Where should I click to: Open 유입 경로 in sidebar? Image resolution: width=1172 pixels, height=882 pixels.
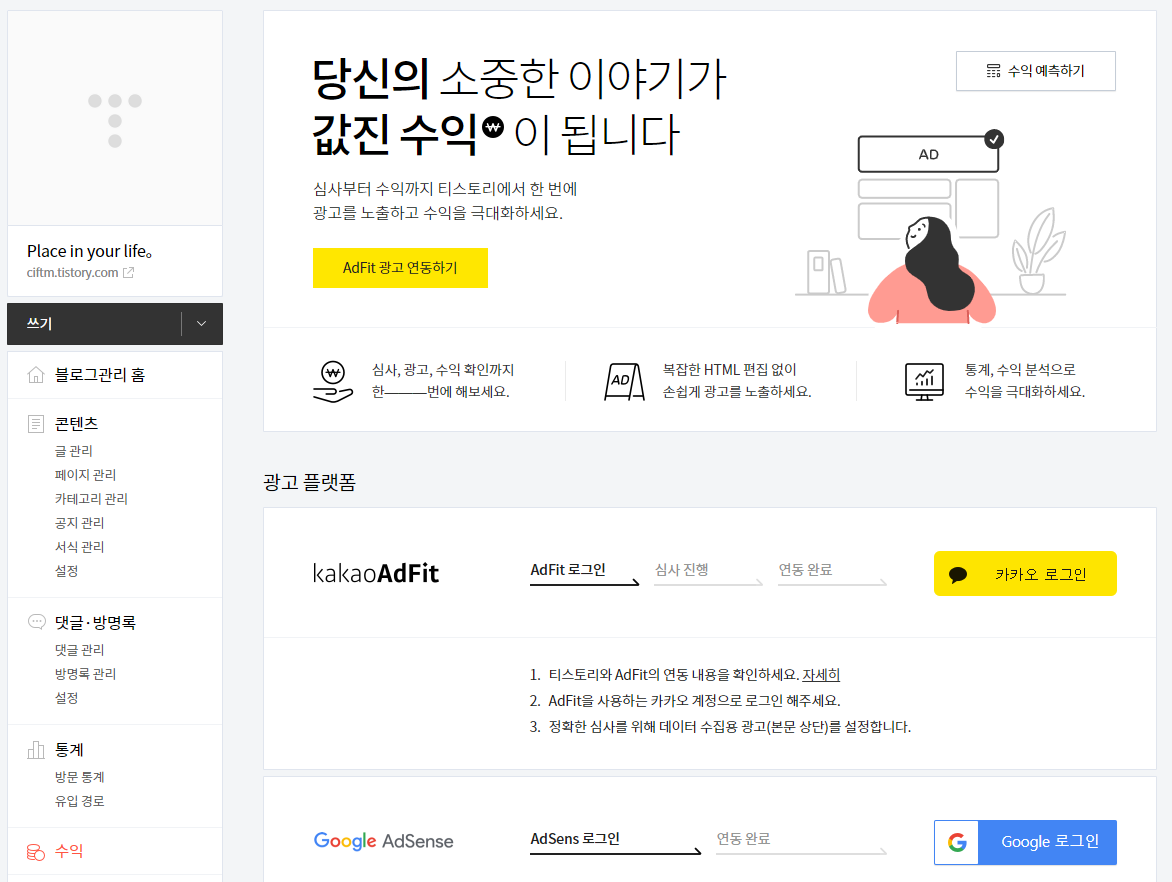tap(79, 801)
